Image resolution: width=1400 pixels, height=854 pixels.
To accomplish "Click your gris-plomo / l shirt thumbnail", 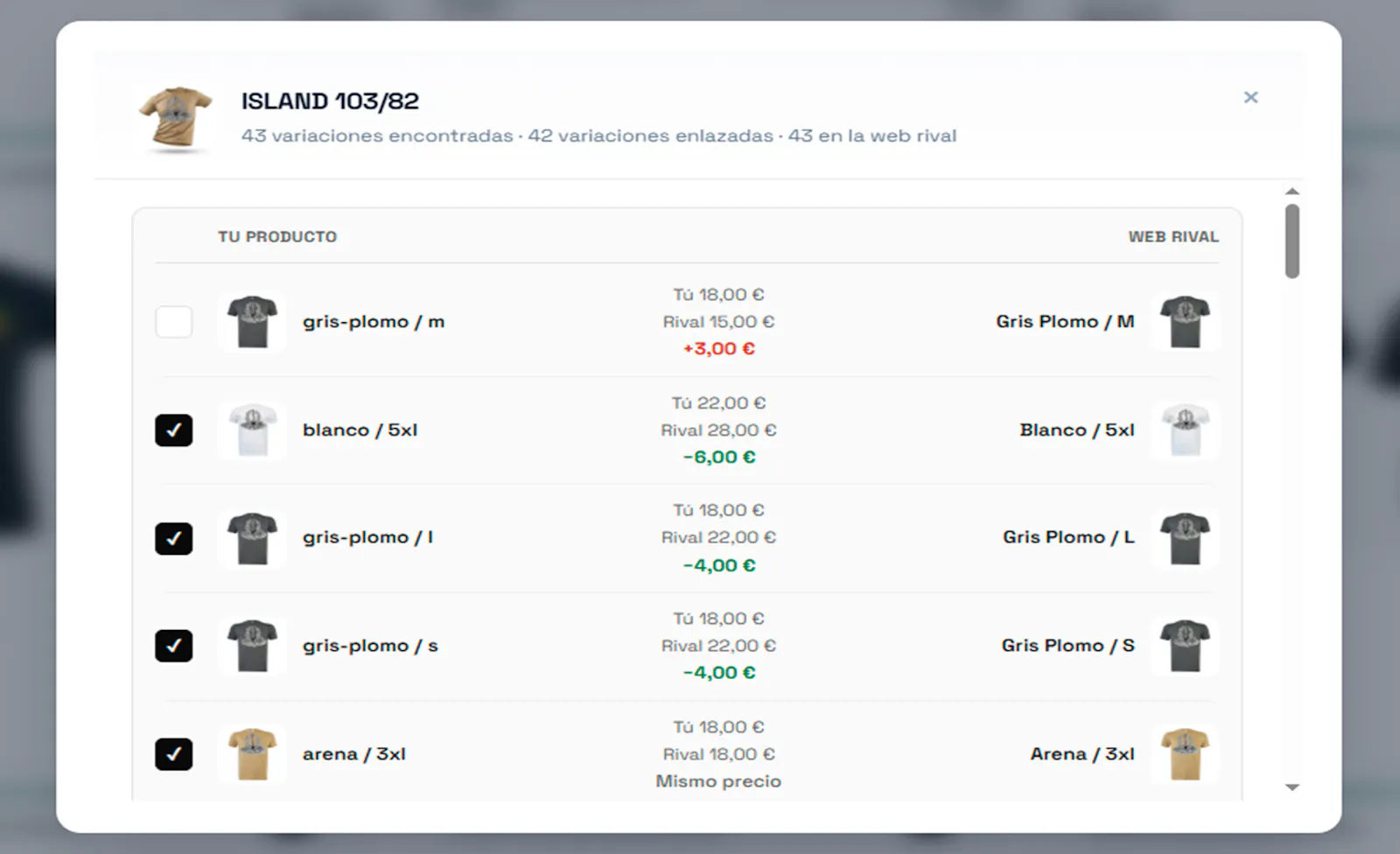I will [252, 538].
